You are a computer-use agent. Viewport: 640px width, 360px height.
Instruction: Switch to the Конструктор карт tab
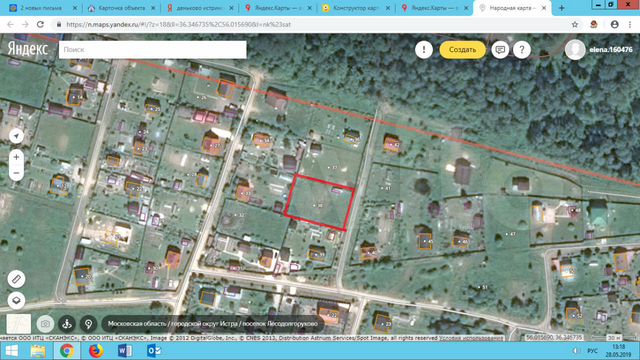click(356, 8)
